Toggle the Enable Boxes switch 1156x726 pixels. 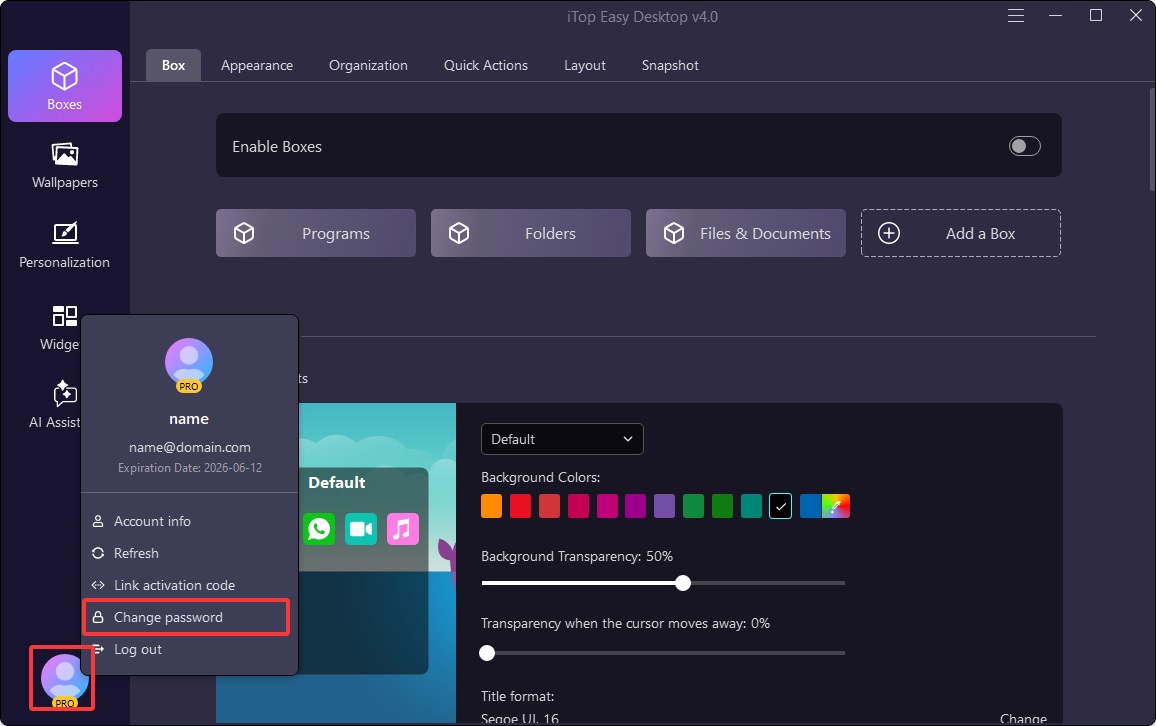[x=1024, y=147]
